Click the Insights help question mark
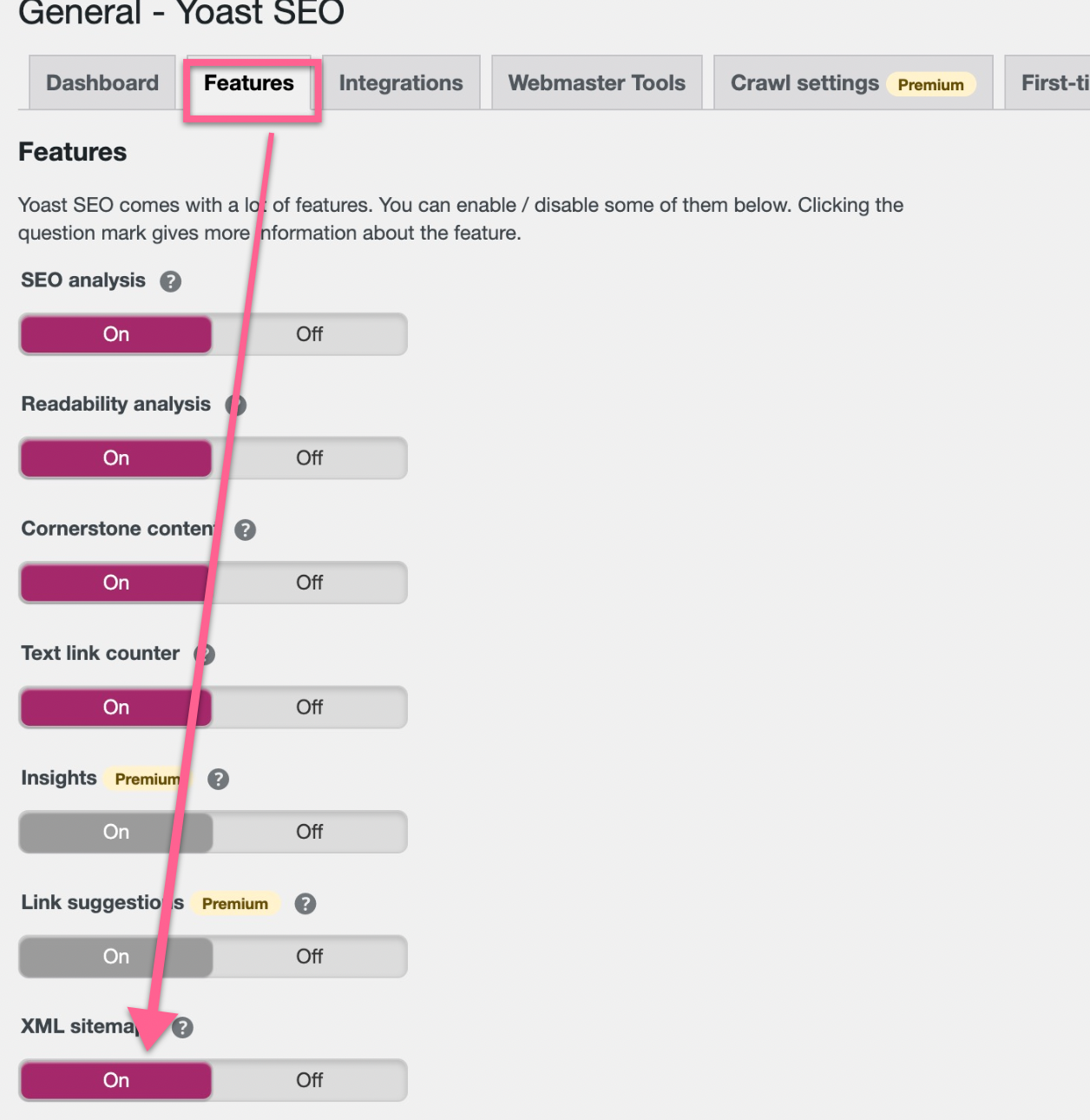This screenshot has height=1120, width=1090. click(218, 779)
